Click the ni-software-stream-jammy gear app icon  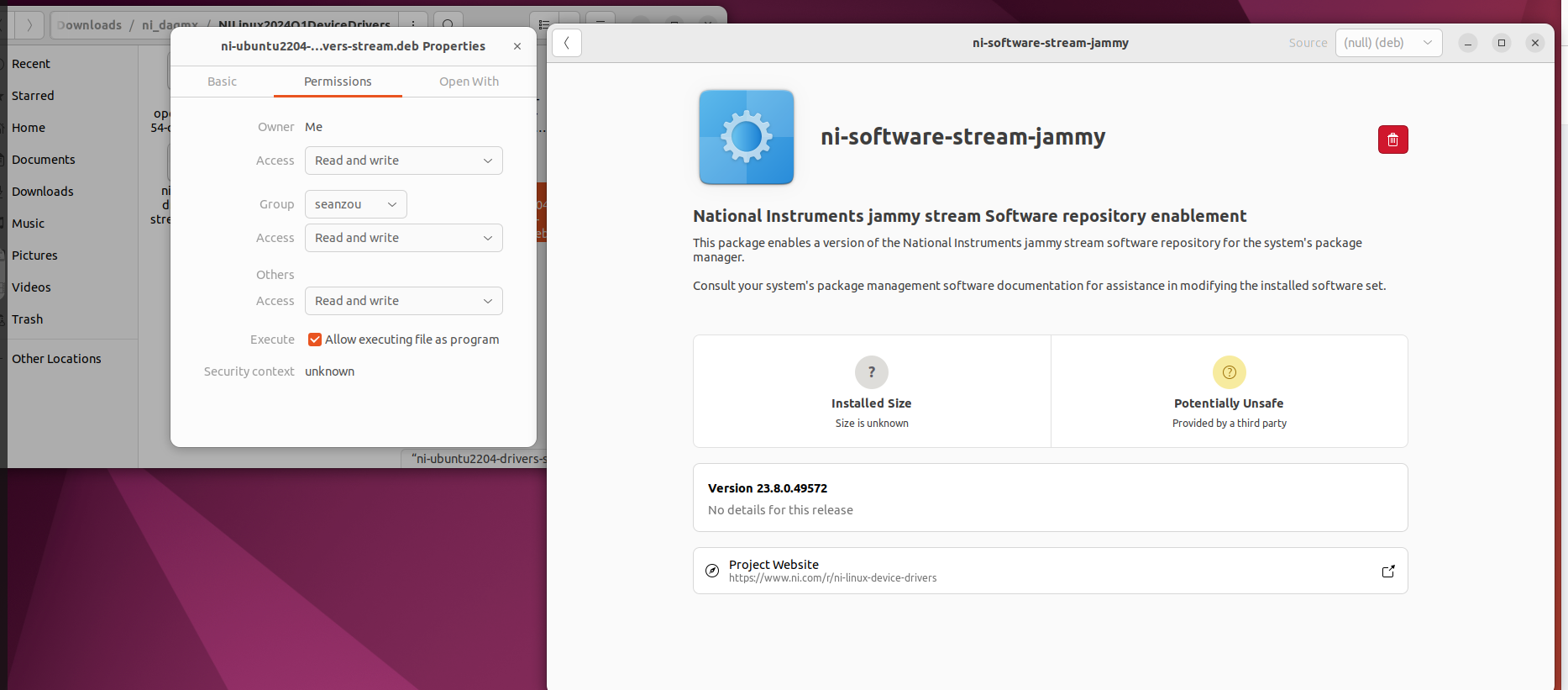click(x=746, y=137)
